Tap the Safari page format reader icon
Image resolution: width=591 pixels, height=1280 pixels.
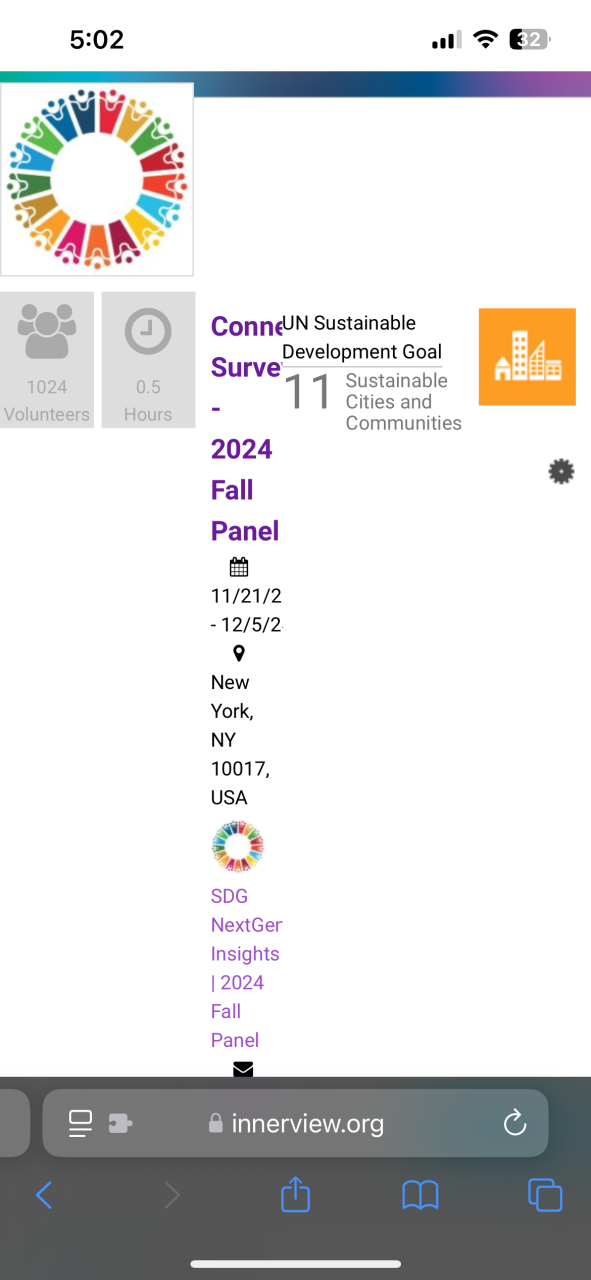tap(80, 1123)
